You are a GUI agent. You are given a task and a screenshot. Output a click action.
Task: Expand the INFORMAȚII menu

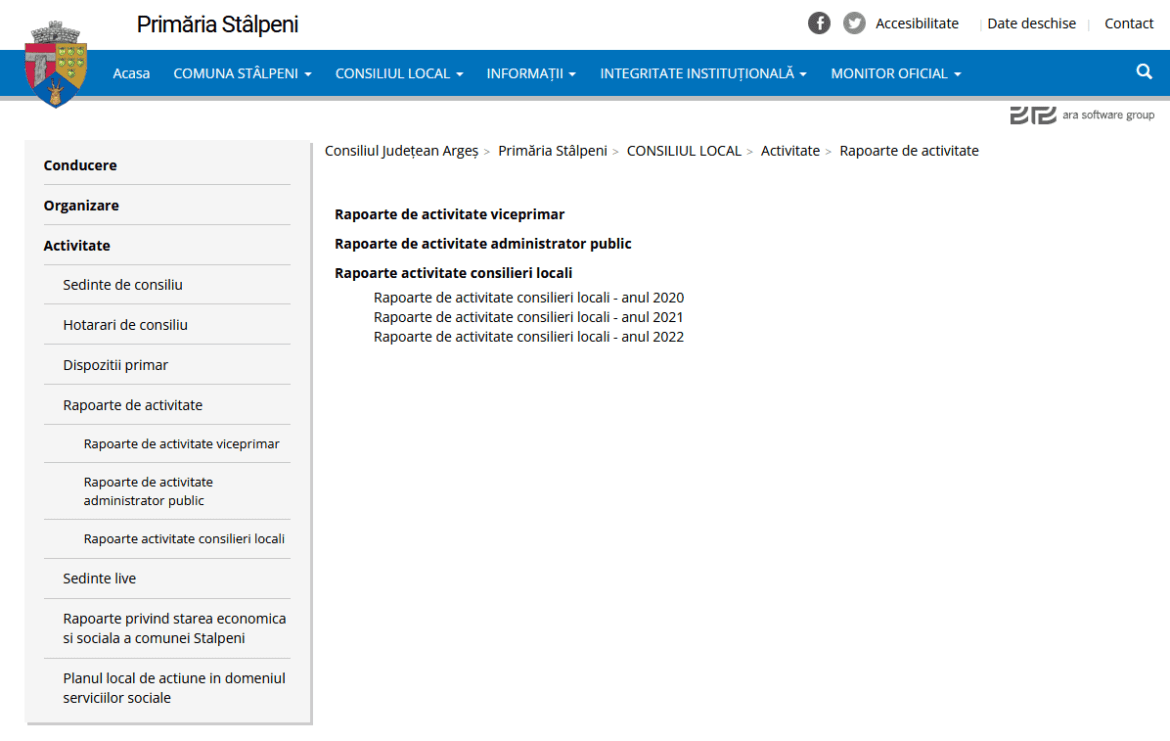tap(531, 74)
